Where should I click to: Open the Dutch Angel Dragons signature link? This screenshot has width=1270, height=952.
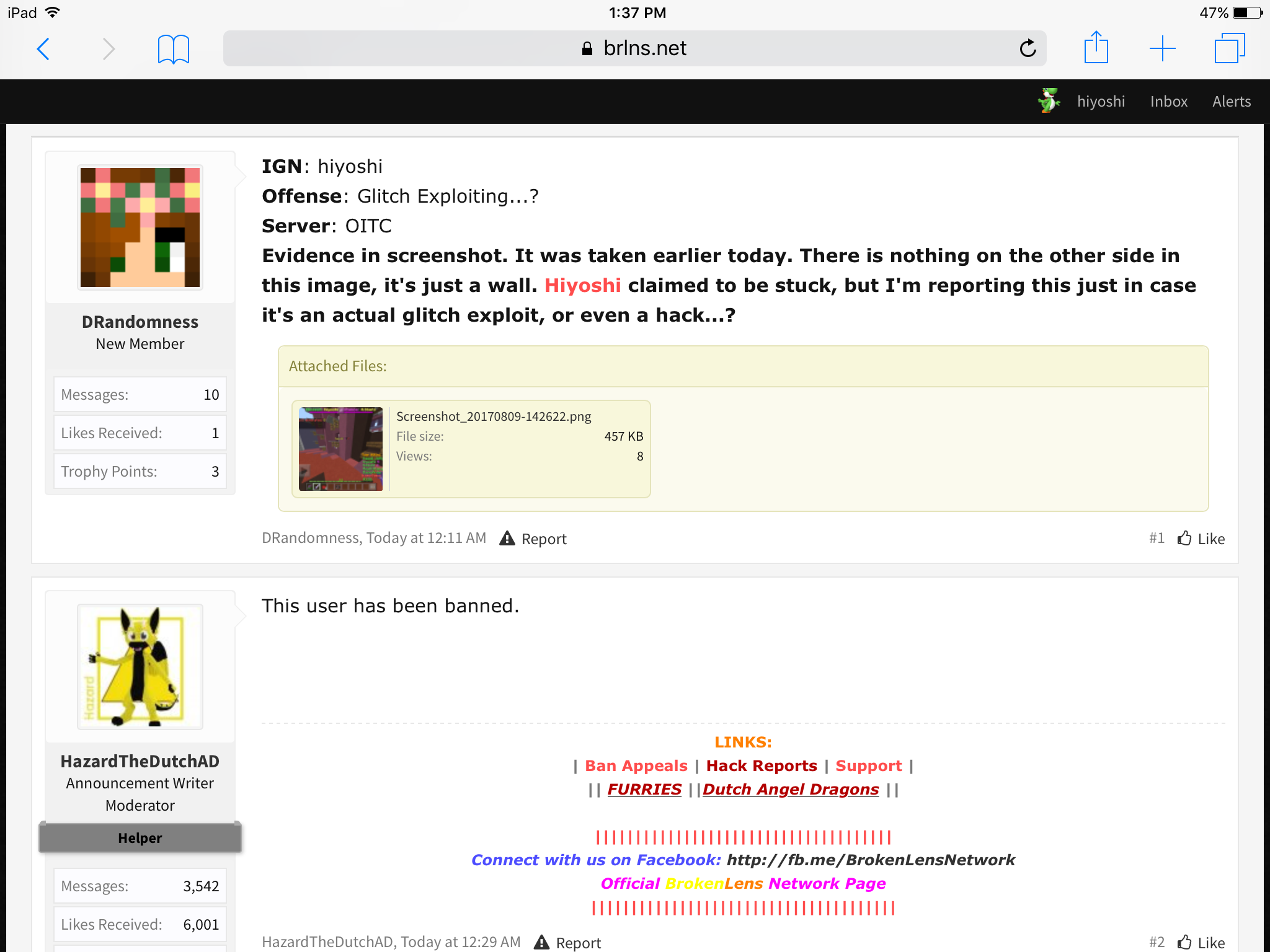point(791,790)
